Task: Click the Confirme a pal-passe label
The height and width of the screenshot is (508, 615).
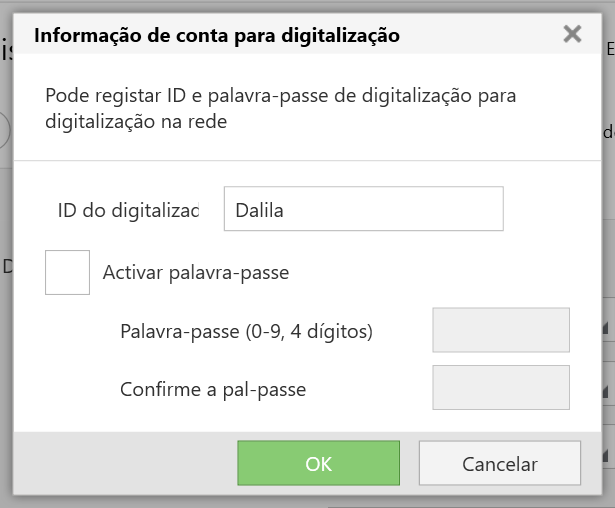Action: click(x=212, y=388)
